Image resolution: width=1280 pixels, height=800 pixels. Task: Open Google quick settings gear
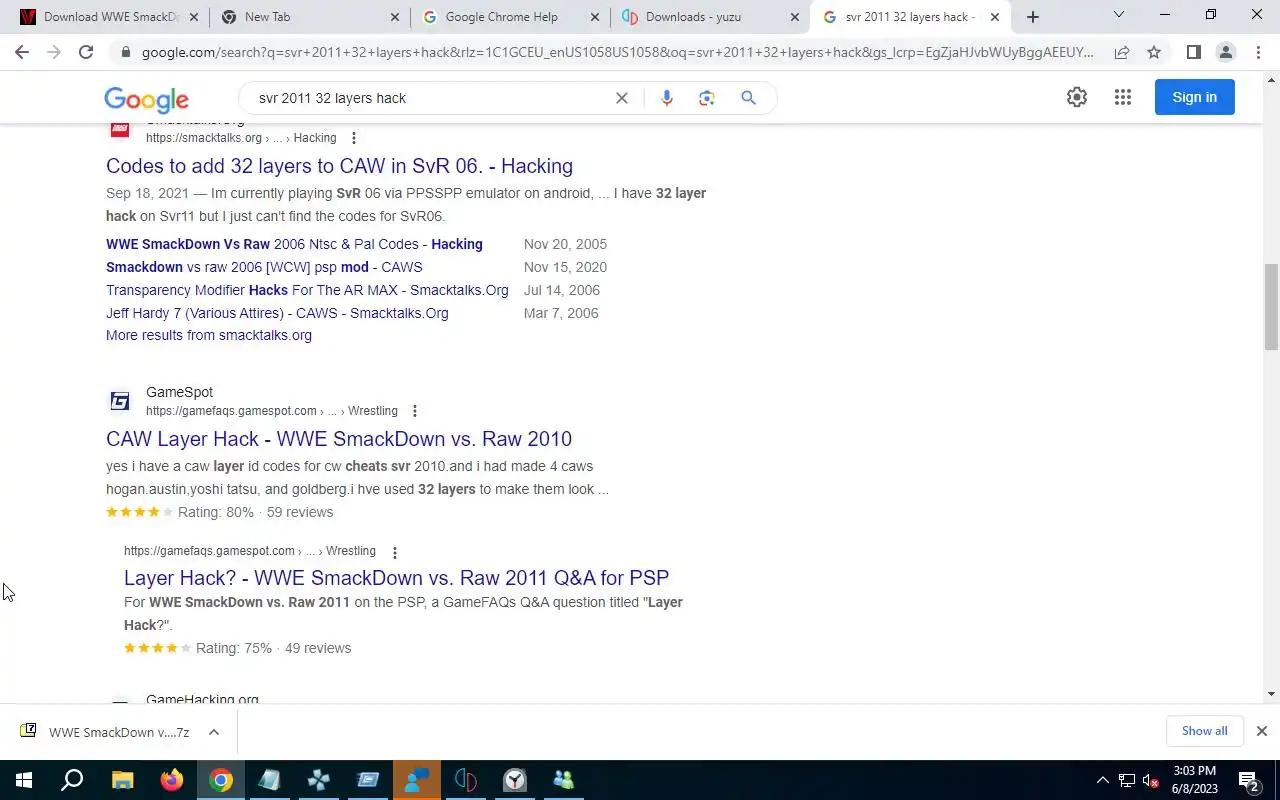pyautogui.click(x=1077, y=97)
